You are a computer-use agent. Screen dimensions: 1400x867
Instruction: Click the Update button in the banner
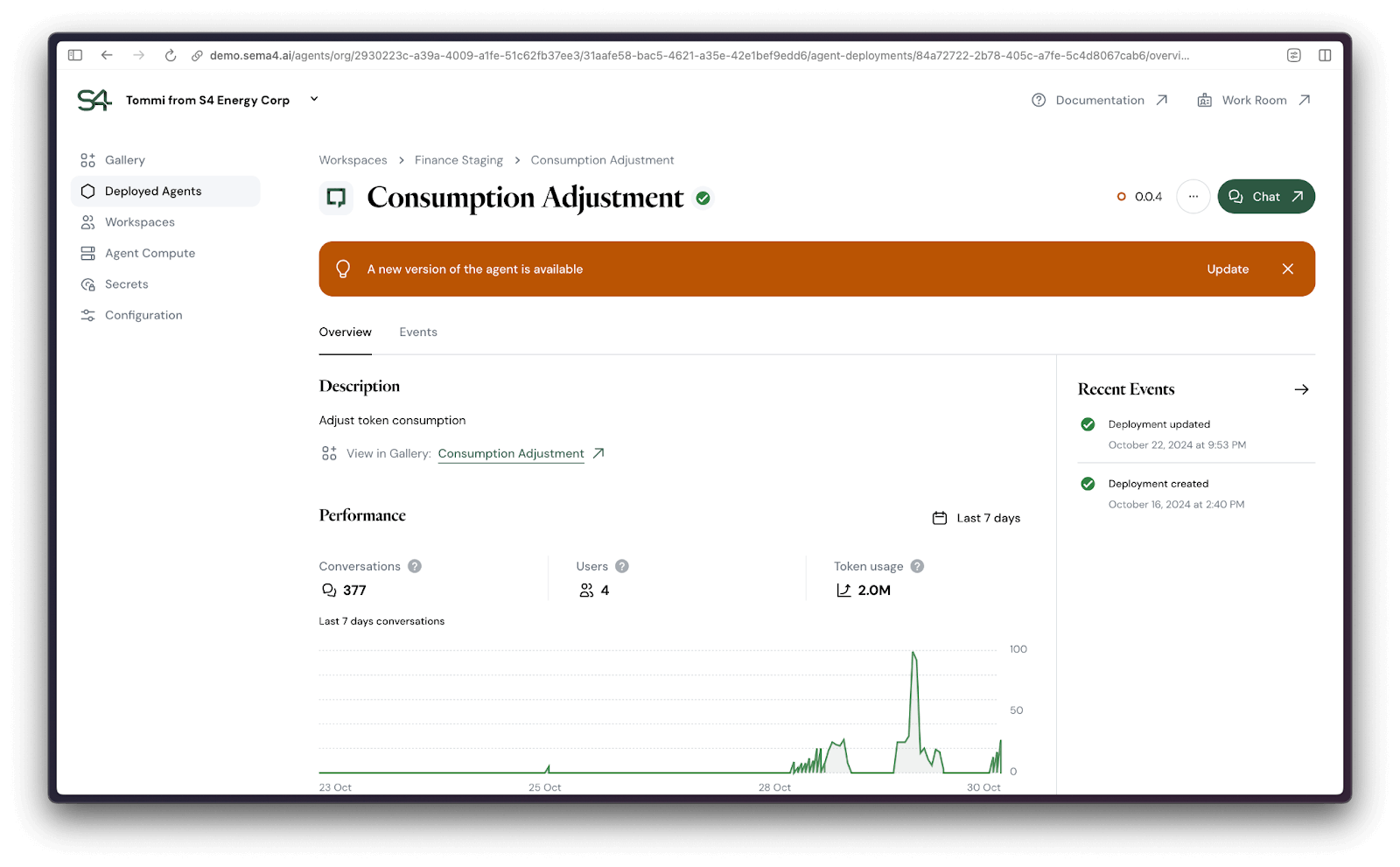[1228, 269]
